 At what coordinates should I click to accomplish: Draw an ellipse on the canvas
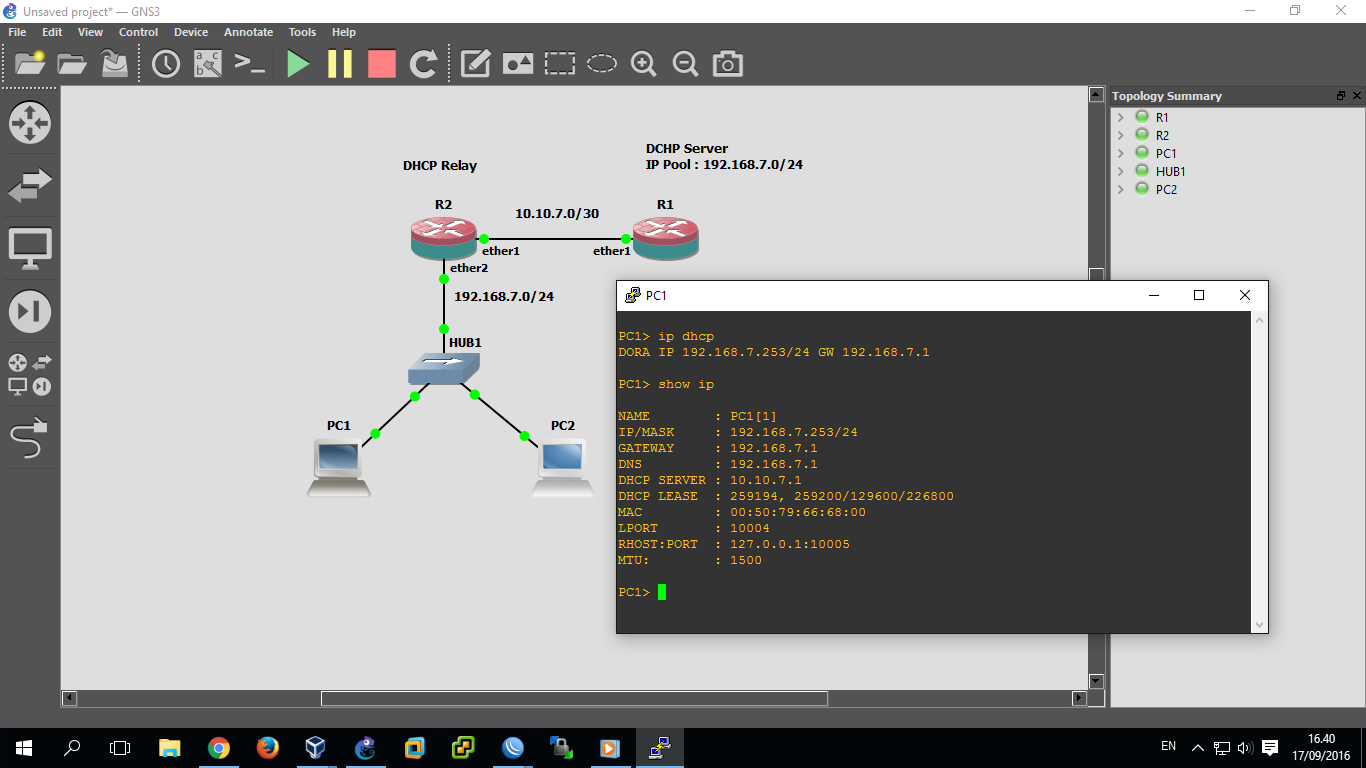tap(601, 63)
